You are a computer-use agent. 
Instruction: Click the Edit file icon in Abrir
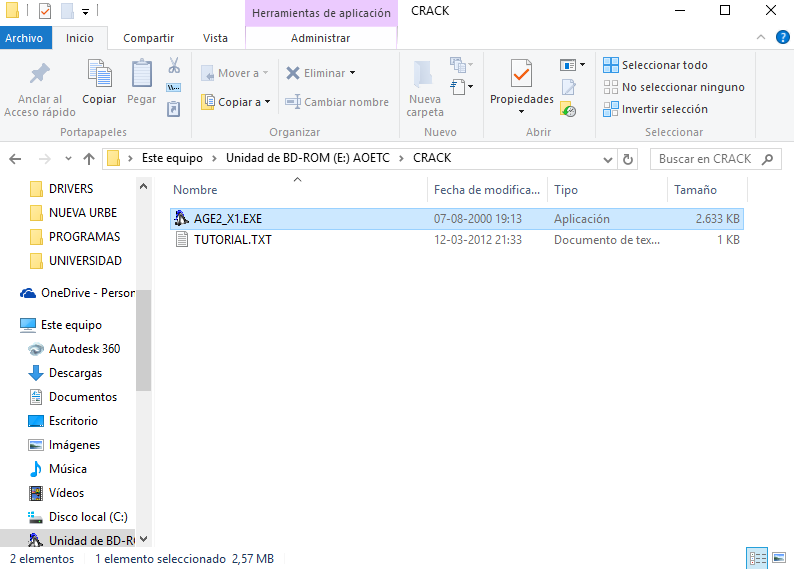coord(568,88)
